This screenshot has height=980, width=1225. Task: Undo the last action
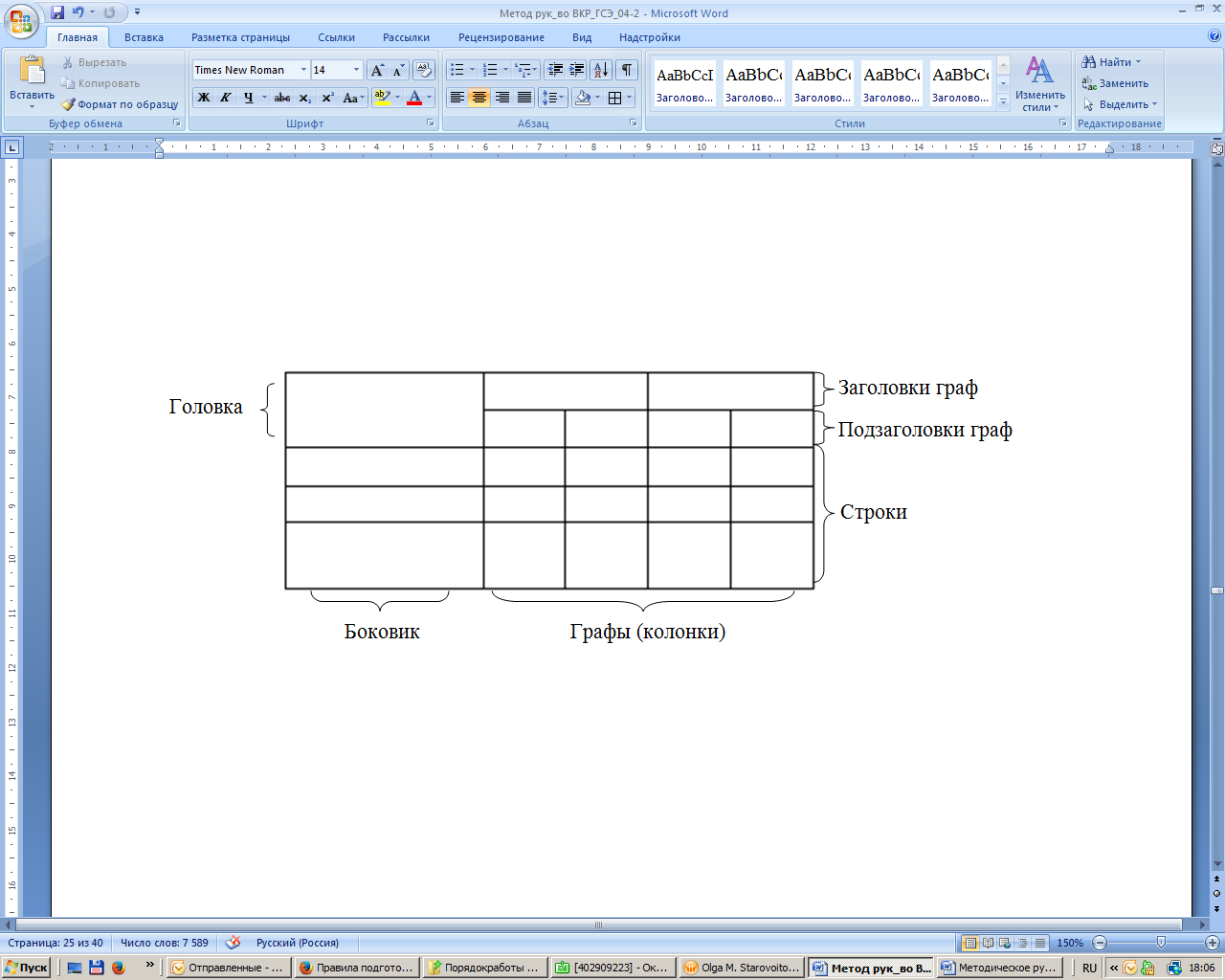click(x=78, y=12)
